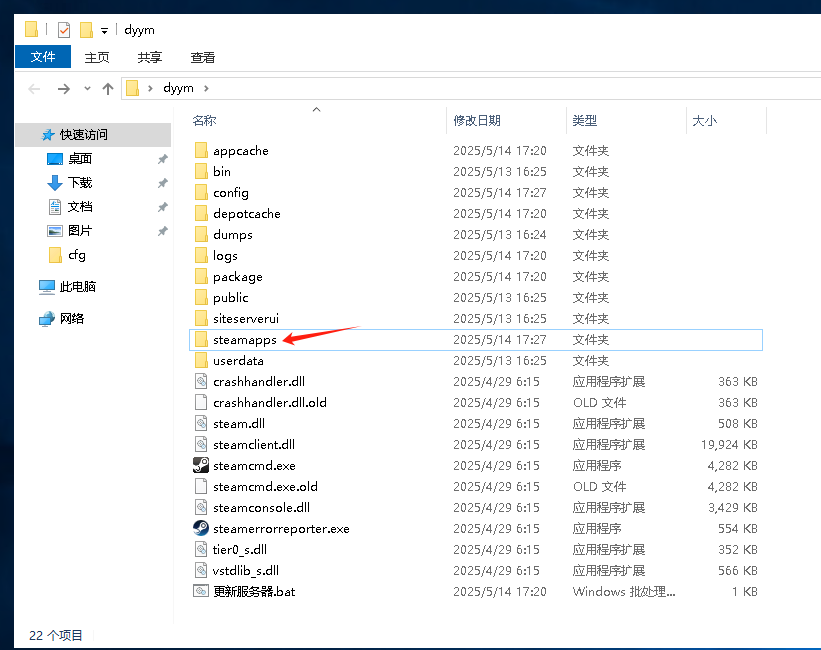This screenshot has width=821, height=650.
Task: Click the steamclient.dll file icon
Action: tap(201, 444)
